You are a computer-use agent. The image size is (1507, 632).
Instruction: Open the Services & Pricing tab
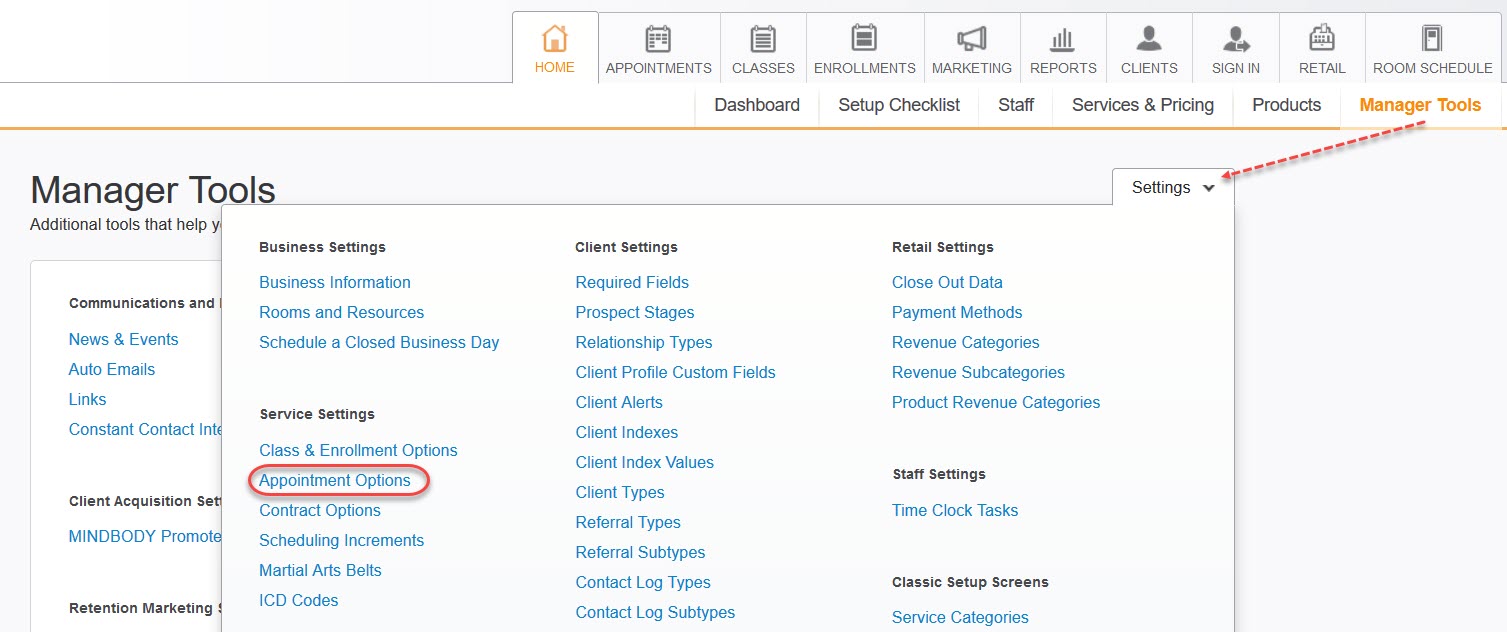click(1142, 105)
